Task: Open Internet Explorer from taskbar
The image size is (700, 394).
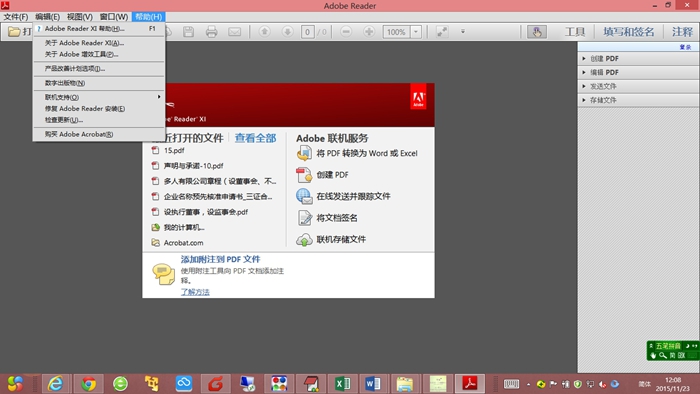Action: [56, 384]
